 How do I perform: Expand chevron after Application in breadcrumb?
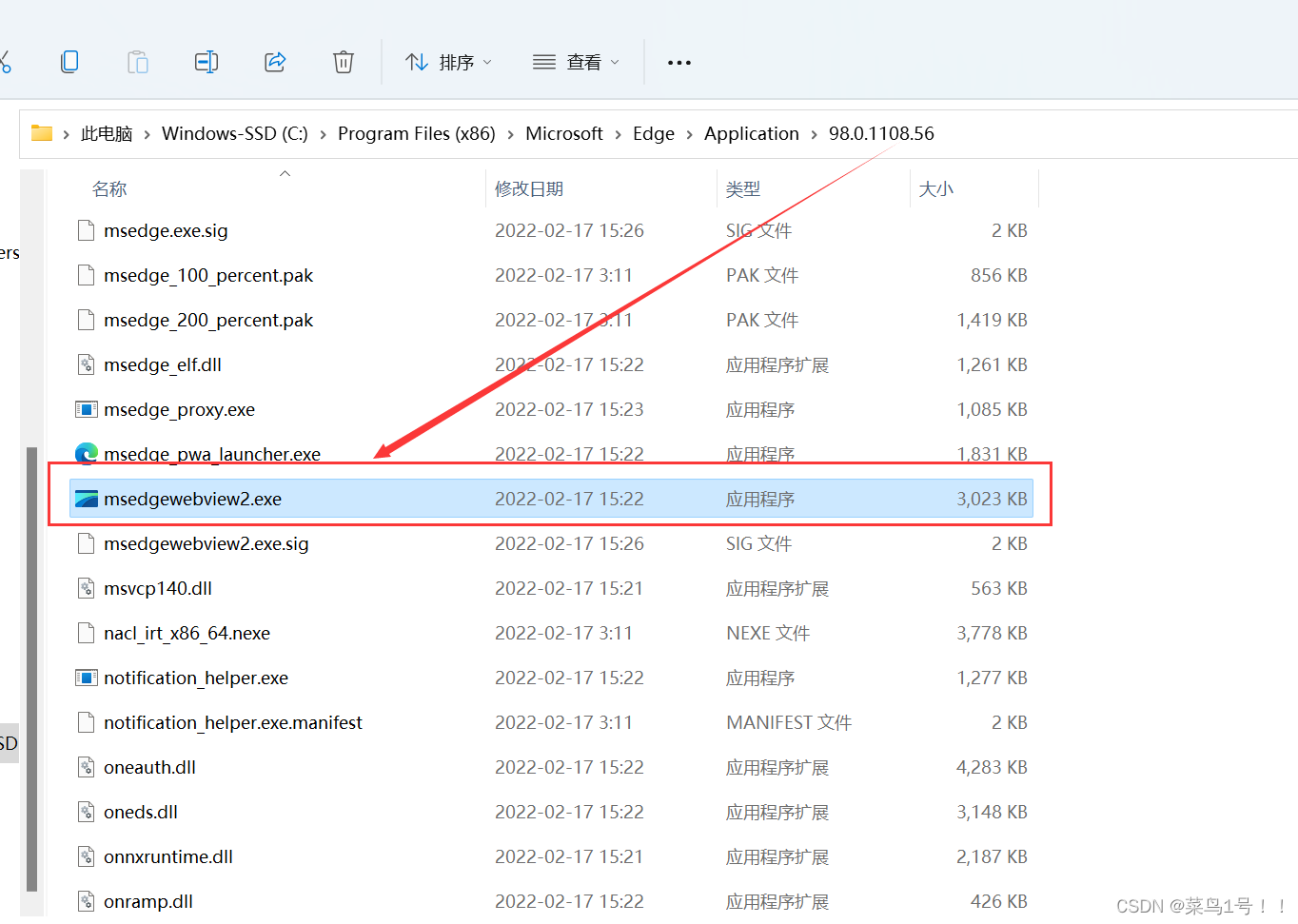click(815, 134)
